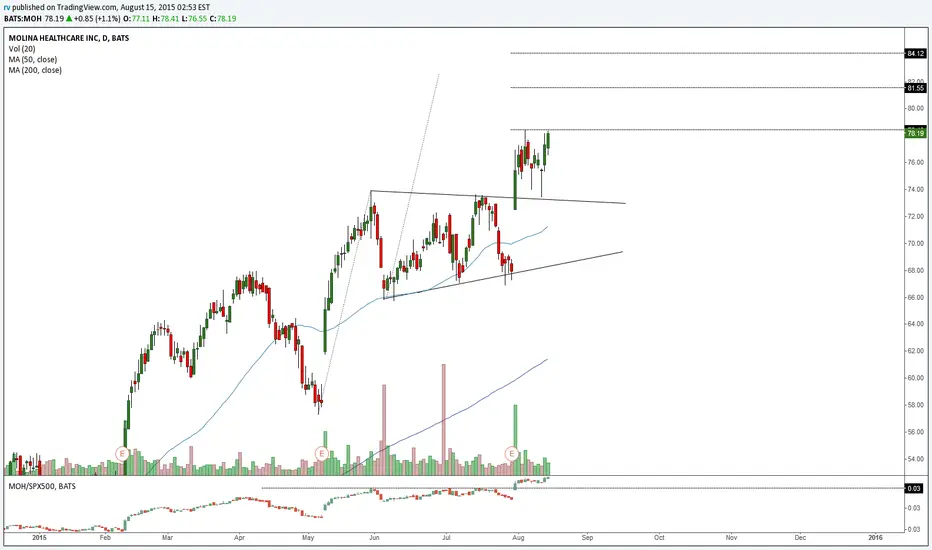
Task: Click the 80.00 price axis label
Action: (915, 108)
